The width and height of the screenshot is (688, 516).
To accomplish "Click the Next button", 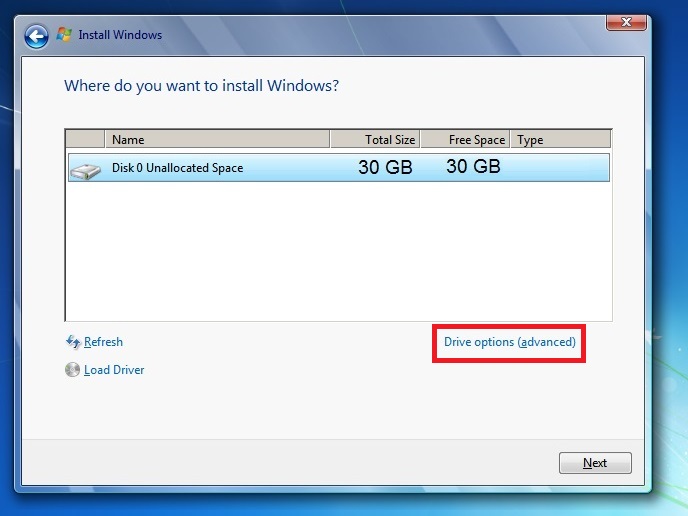I will pos(595,463).
